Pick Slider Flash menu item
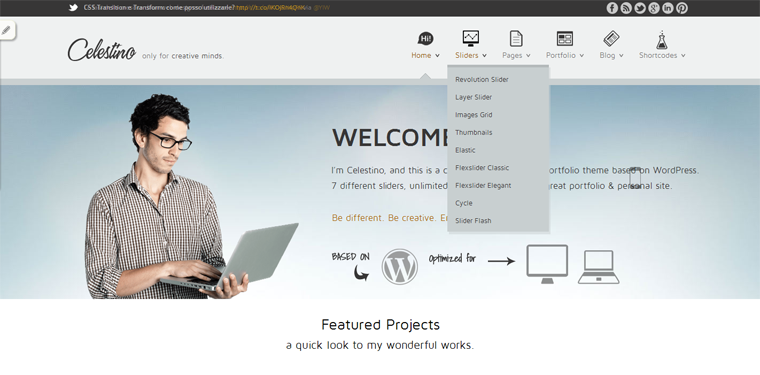760x375 pixels. click(x=473, y=220)
